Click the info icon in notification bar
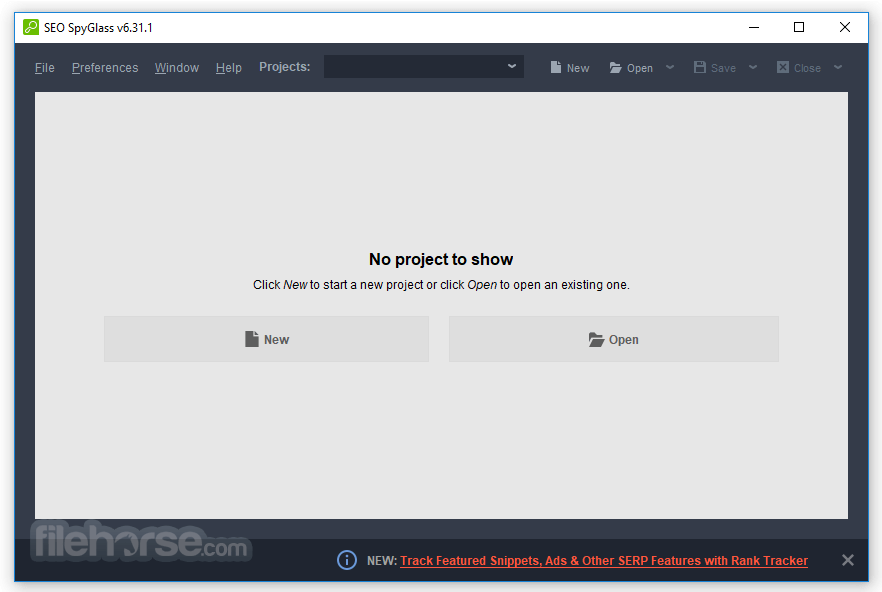882x592 pixels. tap(346, 560)
